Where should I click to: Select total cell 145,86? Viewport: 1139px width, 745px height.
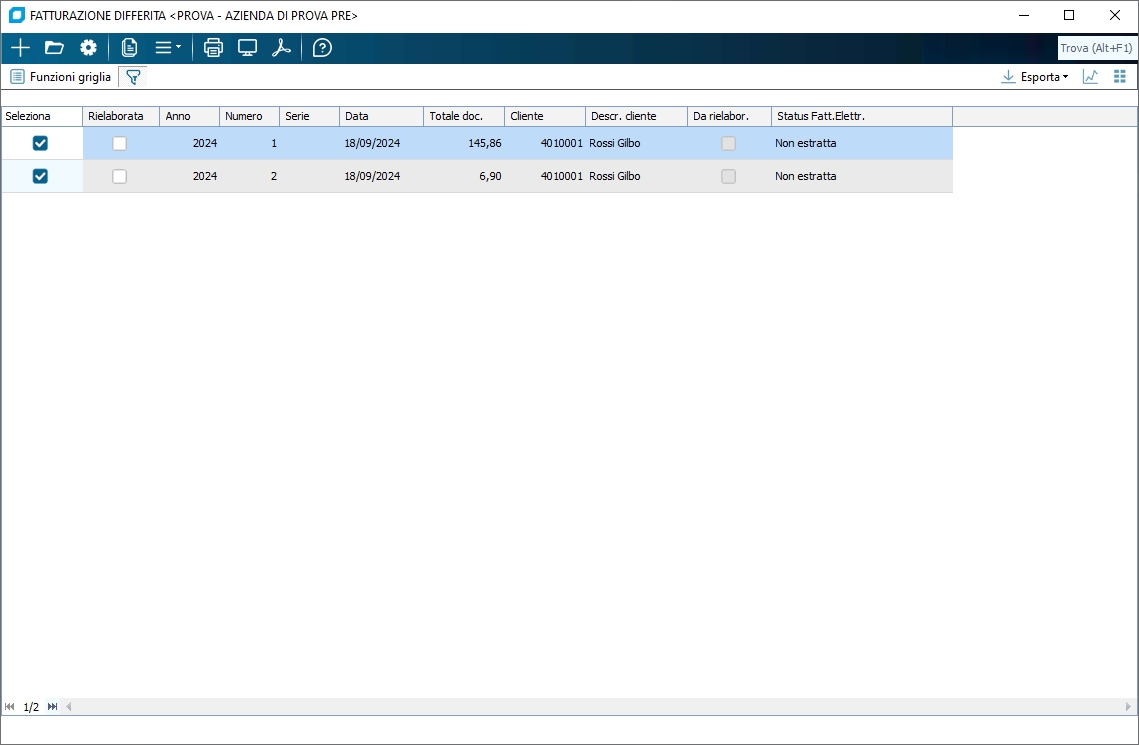464,144
